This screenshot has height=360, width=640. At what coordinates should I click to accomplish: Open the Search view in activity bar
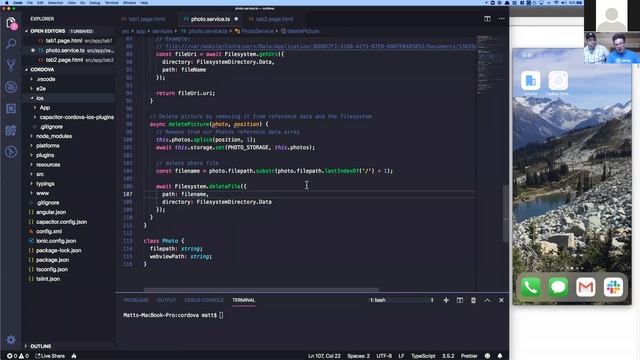point(11,43)
